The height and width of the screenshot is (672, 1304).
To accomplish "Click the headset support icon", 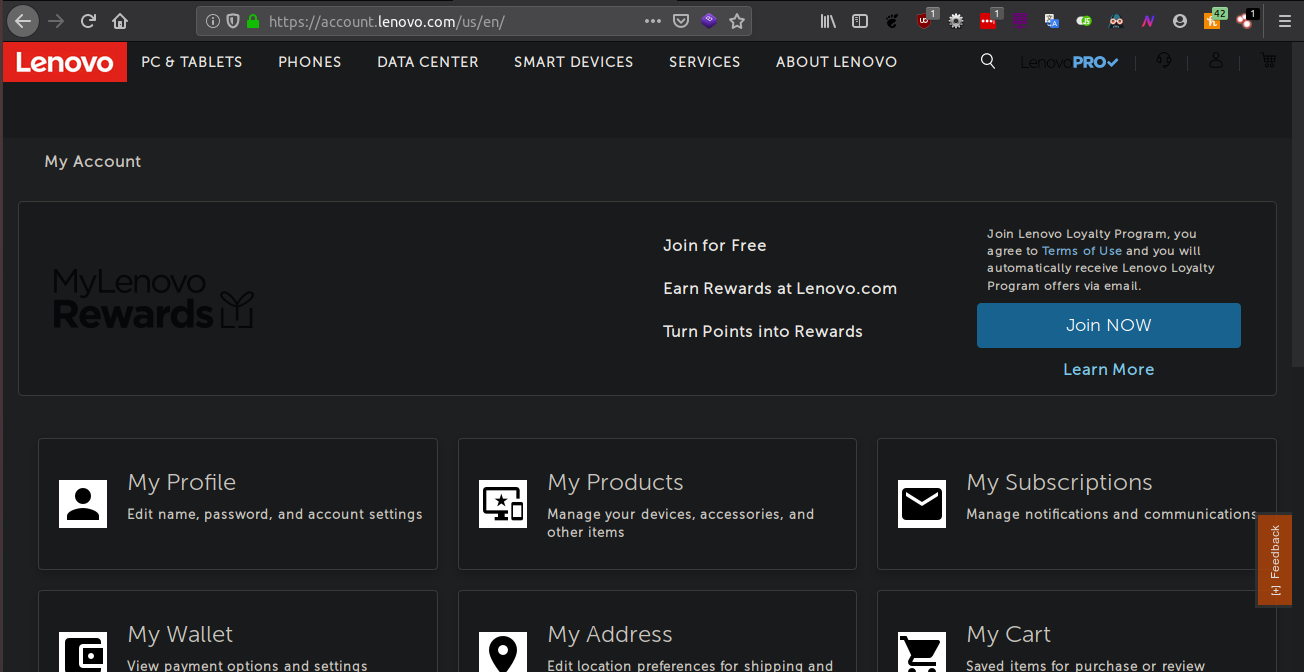I will (x=1164, y=61).
